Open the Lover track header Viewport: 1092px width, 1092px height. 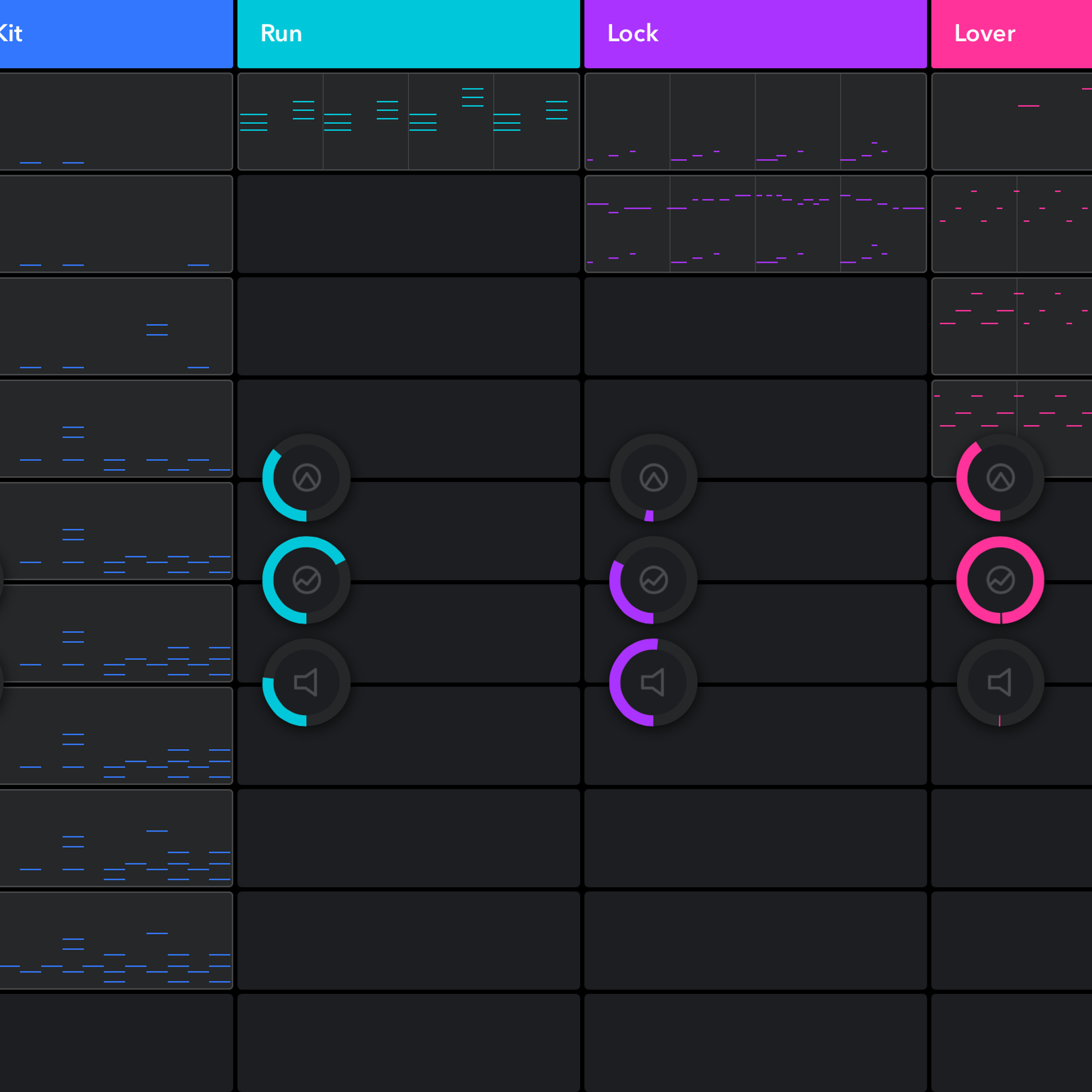tap(1012, 34)
